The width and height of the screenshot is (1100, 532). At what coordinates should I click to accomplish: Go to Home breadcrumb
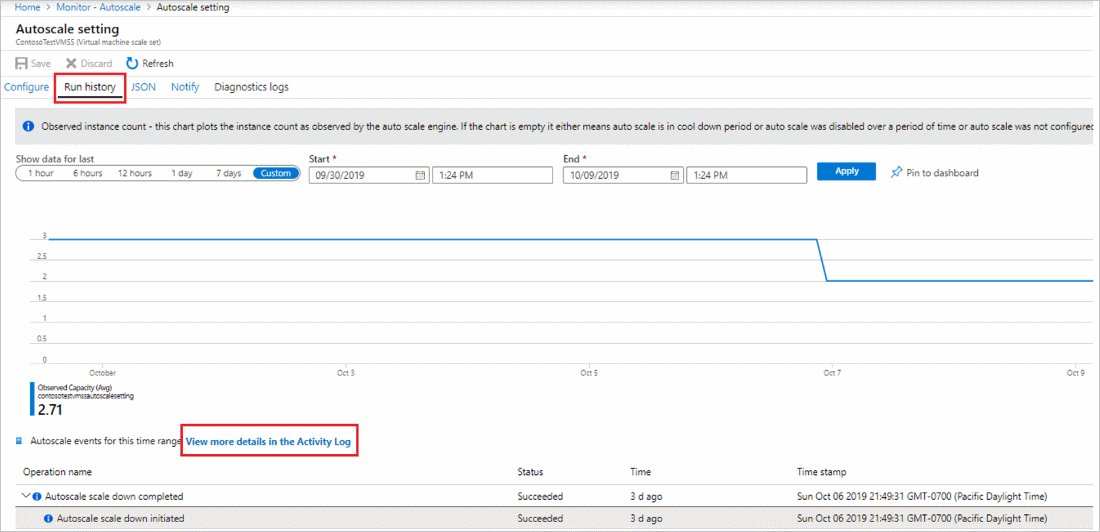pyautogui.click(x=27, y=7)
